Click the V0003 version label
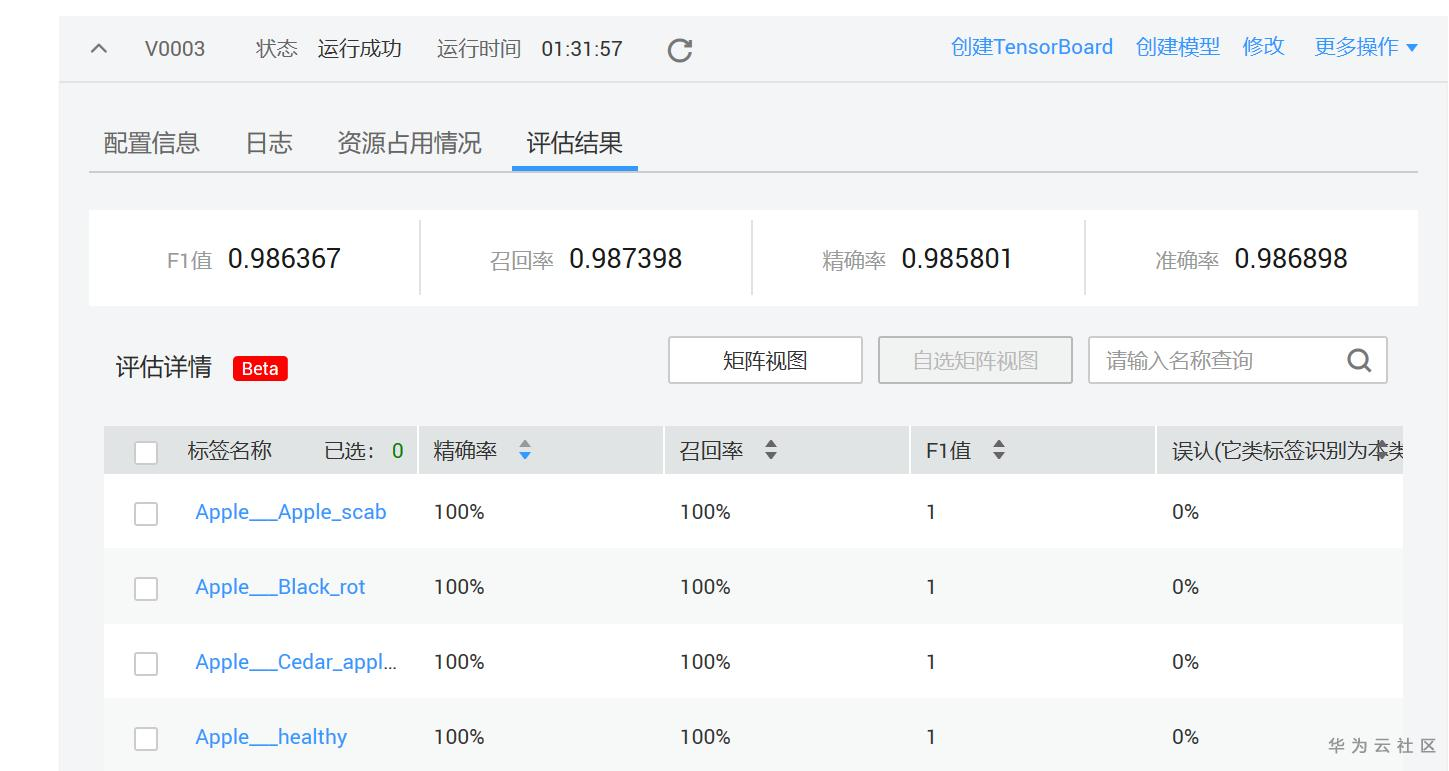1449x771 pixels. click(175, 48)
